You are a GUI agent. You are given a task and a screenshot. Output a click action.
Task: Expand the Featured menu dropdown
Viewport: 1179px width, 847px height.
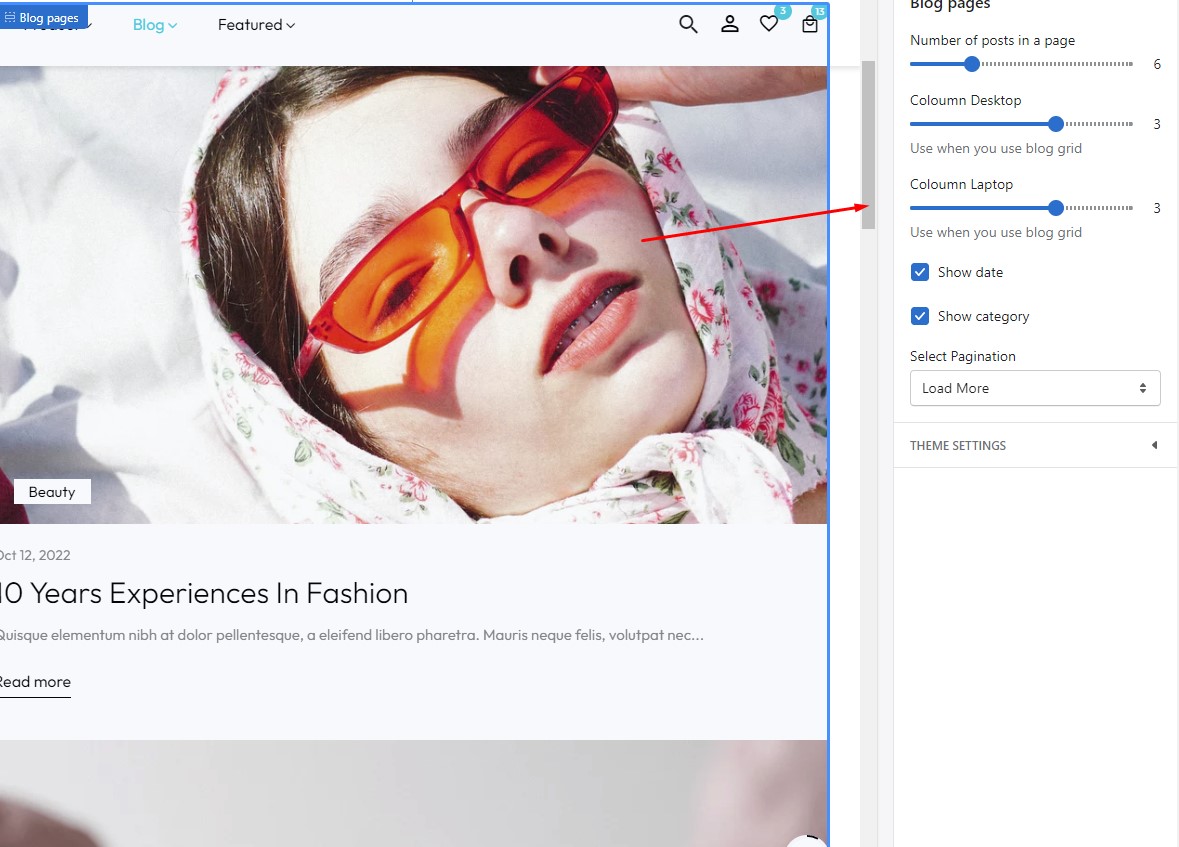pos(256,25)
